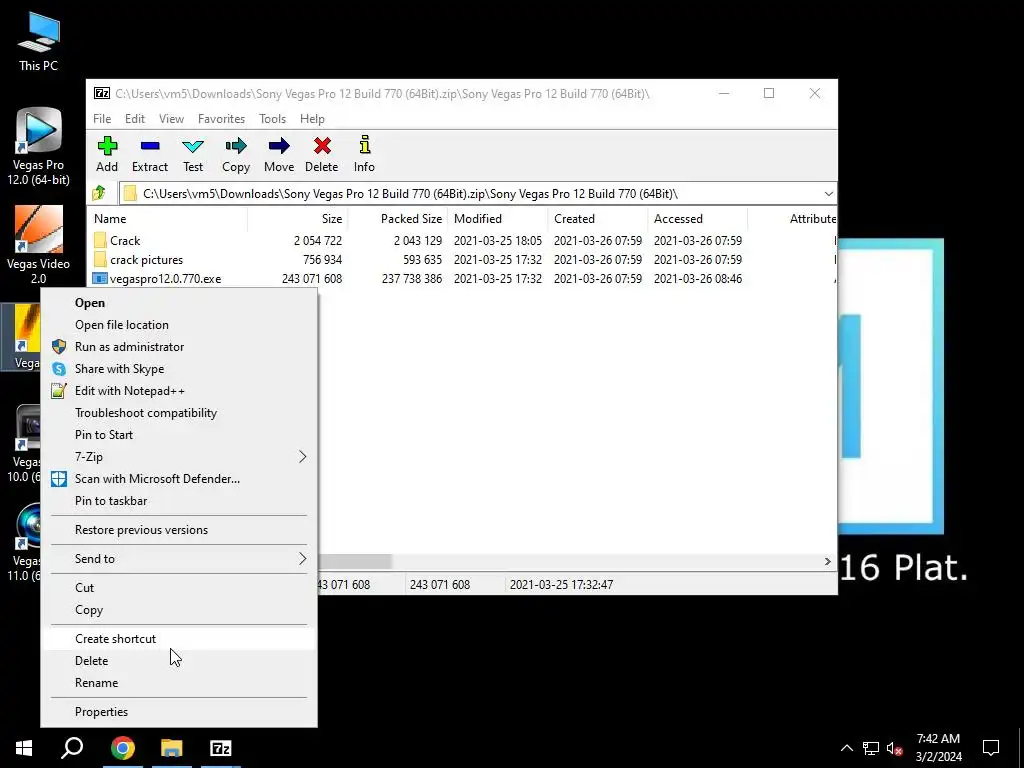Screen dimensions: 1024x768
Task: Choose Properties in context menu
Action: [x=179, y=711]
